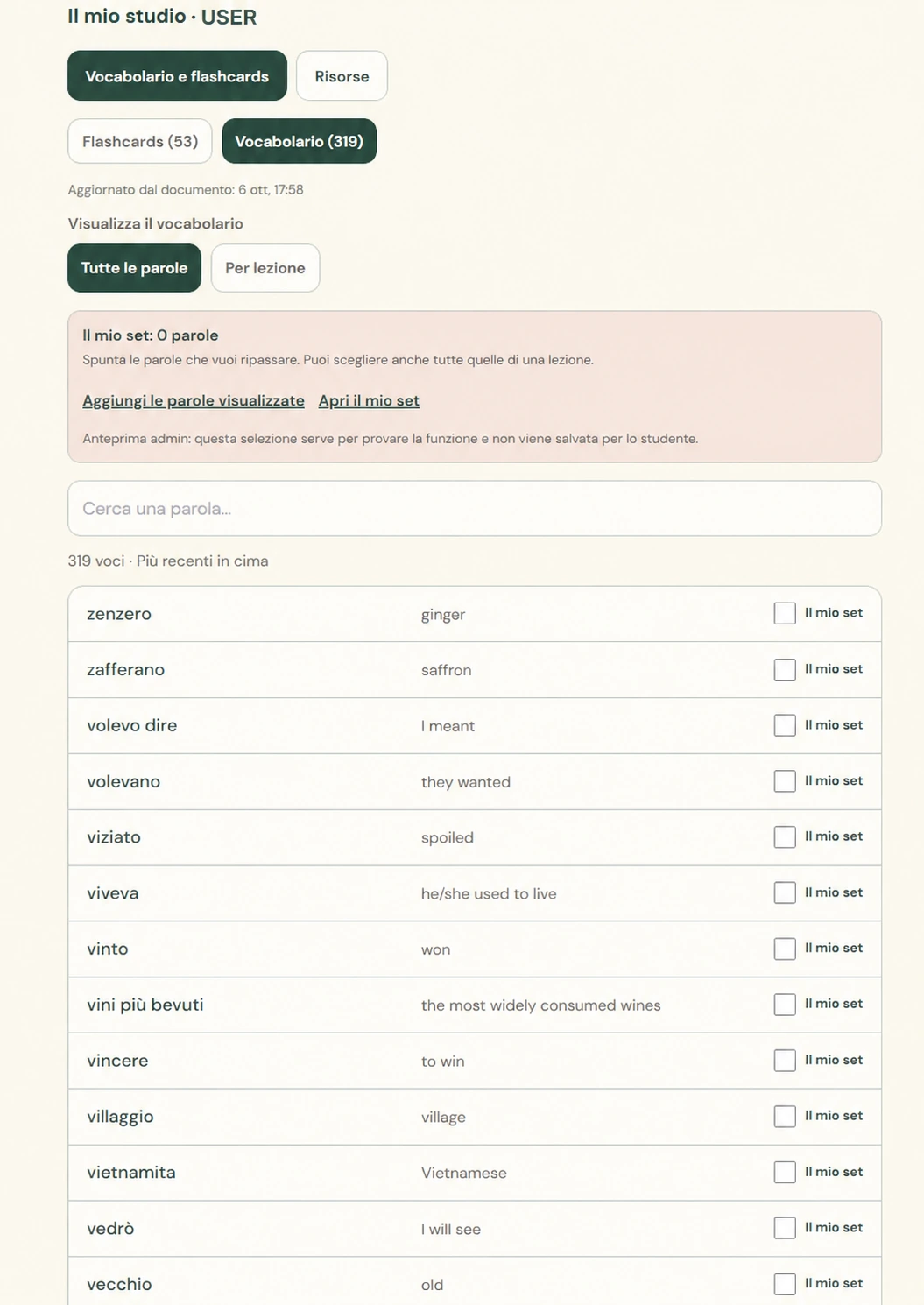Click the translation I meant
The height and width of the screenshot is (1305, 924).
[x=448, y=726]
